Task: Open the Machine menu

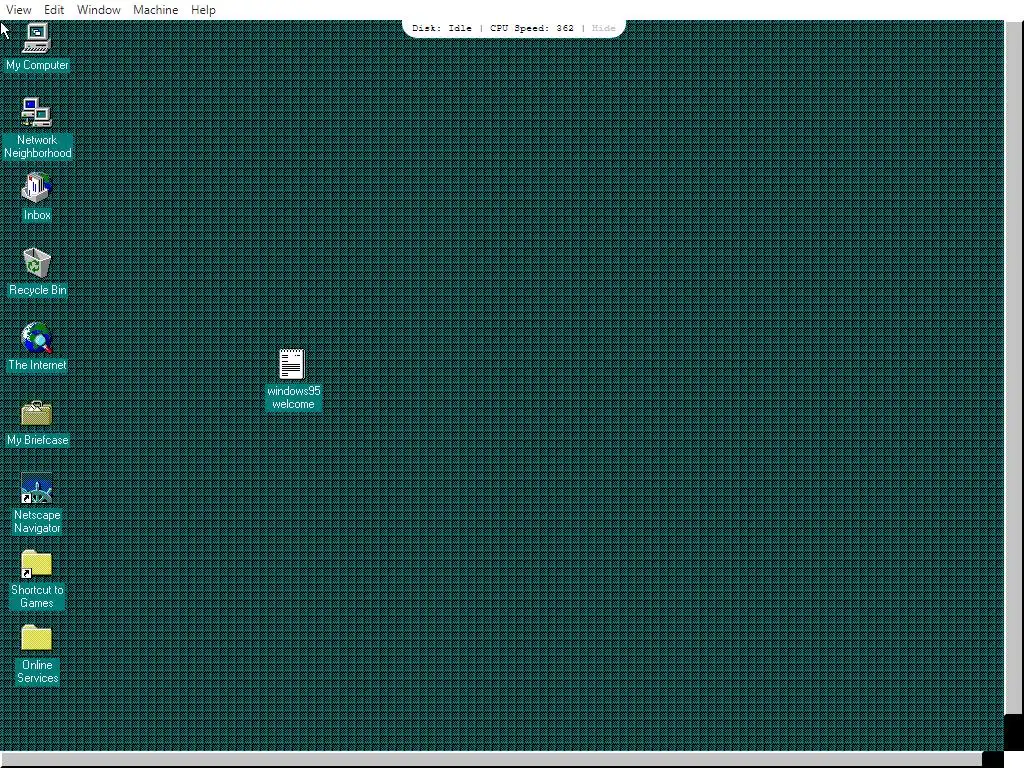Action: 155,10
